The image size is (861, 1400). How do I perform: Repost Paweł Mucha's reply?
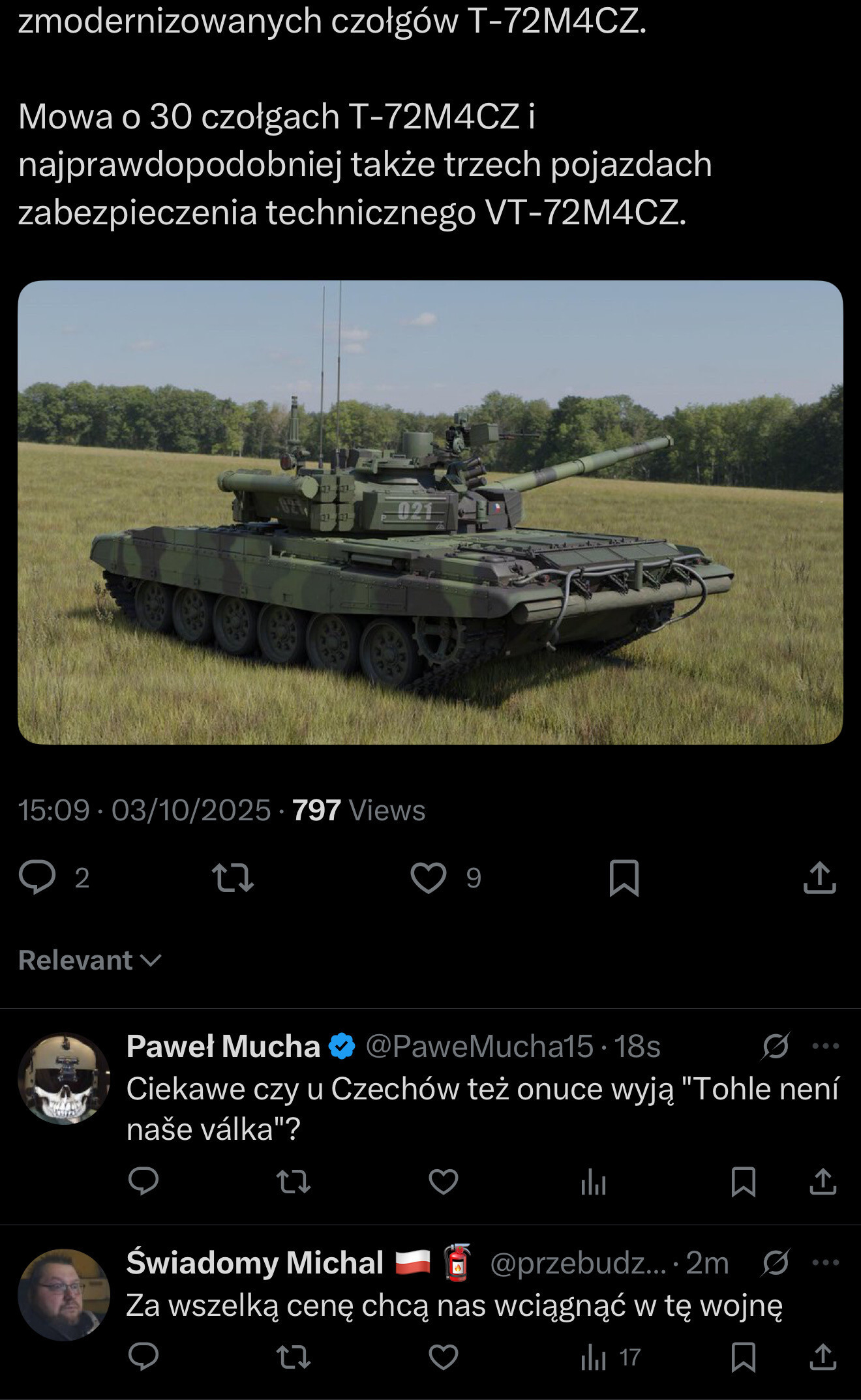point(294,1182)
